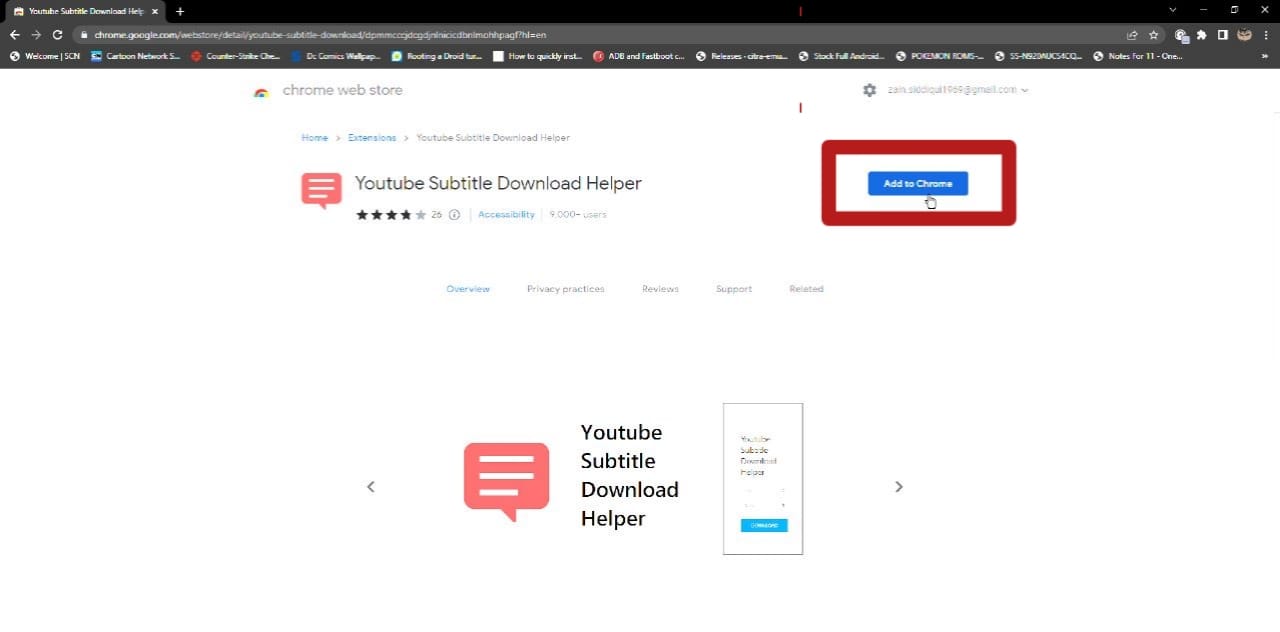Switch to the Overview tab

click(x=468, y=288)
